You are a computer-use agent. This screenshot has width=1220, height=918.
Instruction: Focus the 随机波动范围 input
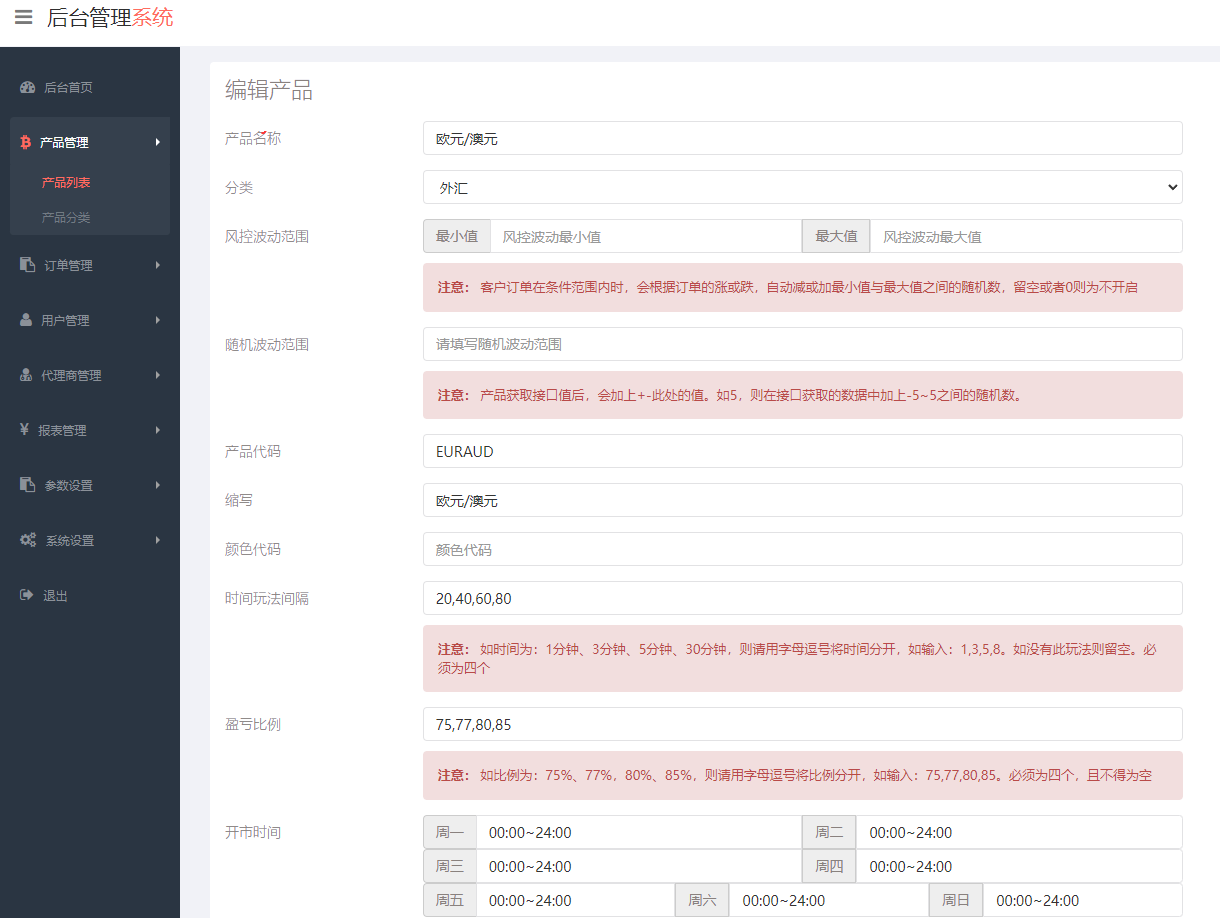(802, 344)
